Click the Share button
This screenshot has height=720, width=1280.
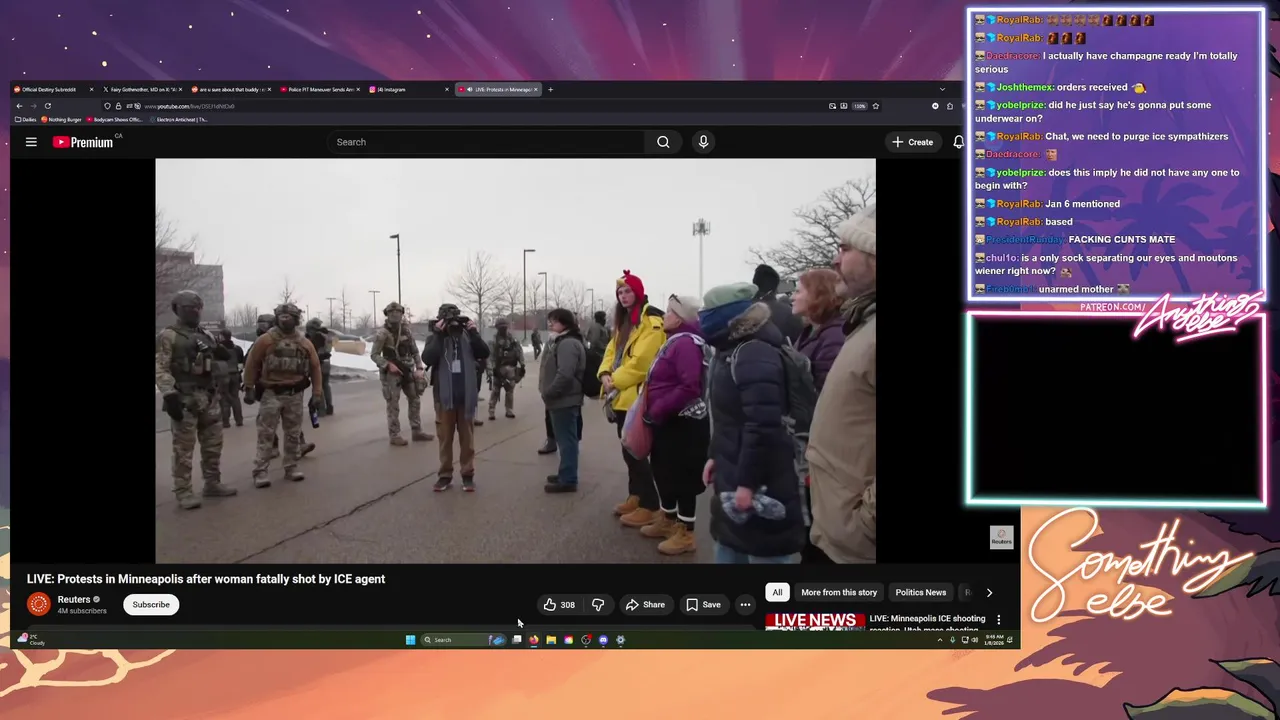pyautogui.click(x=645, y=605)
